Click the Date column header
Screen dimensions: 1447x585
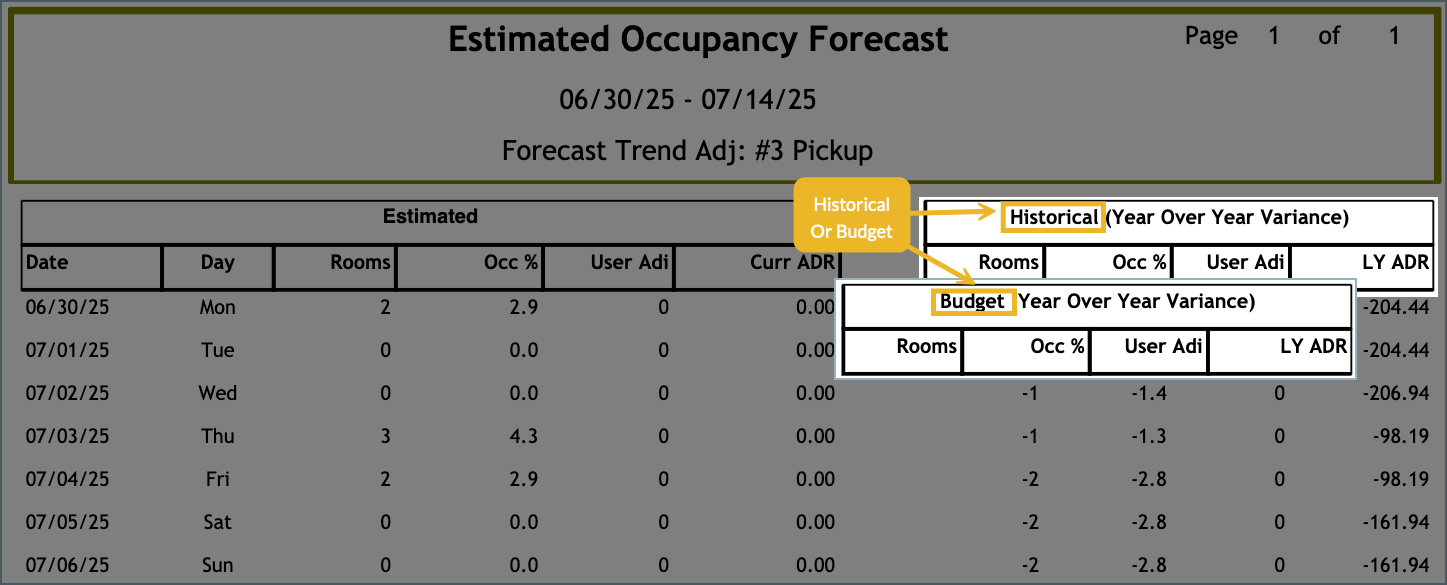(47, 263)
